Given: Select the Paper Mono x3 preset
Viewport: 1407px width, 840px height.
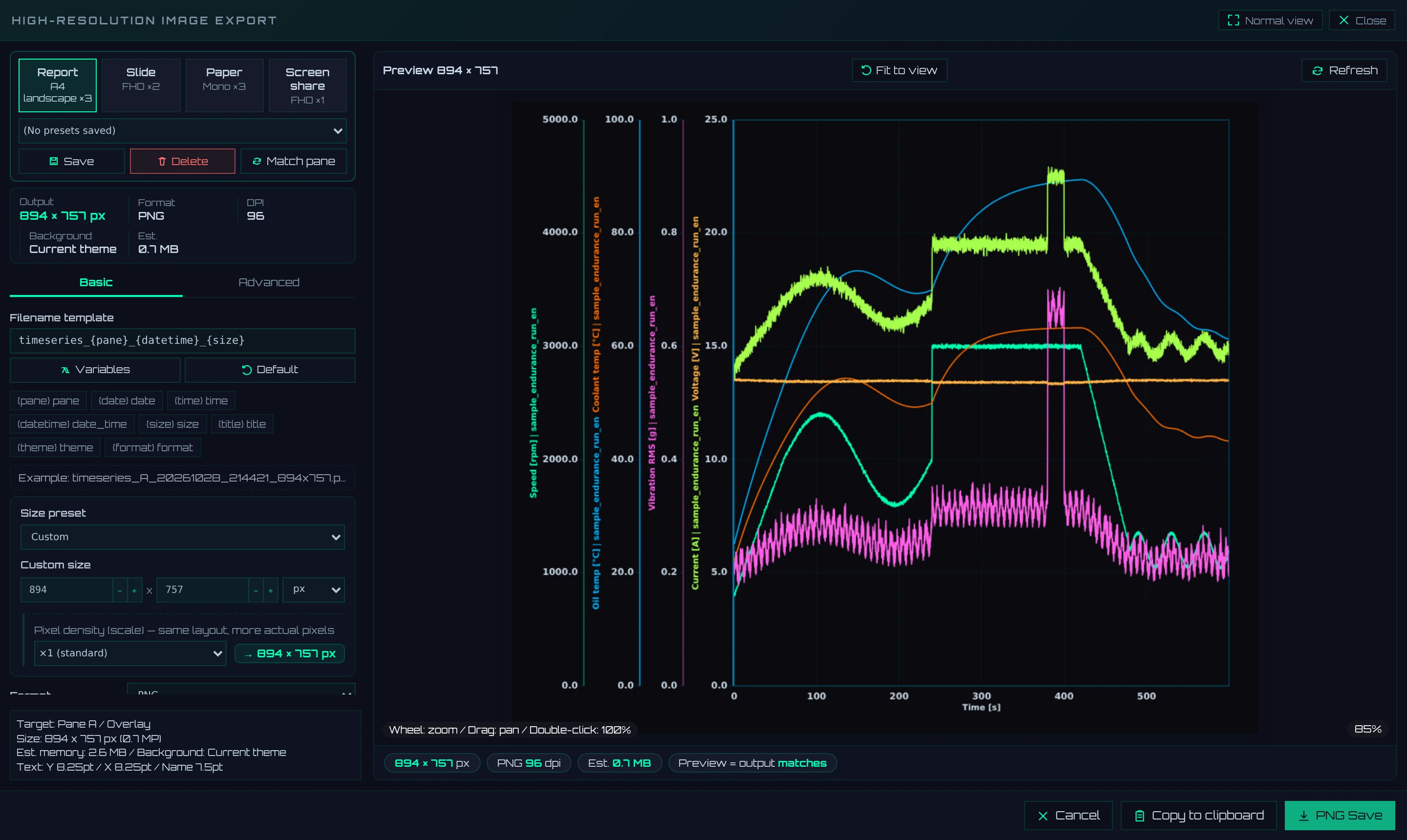Looking at the screenshot, I should tap(224, 85).
